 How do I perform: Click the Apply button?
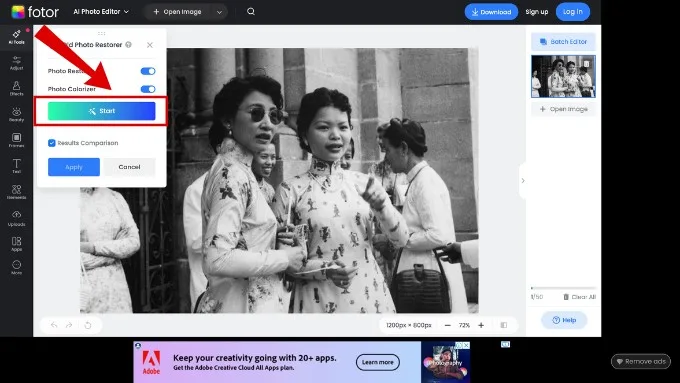point(74,167)
